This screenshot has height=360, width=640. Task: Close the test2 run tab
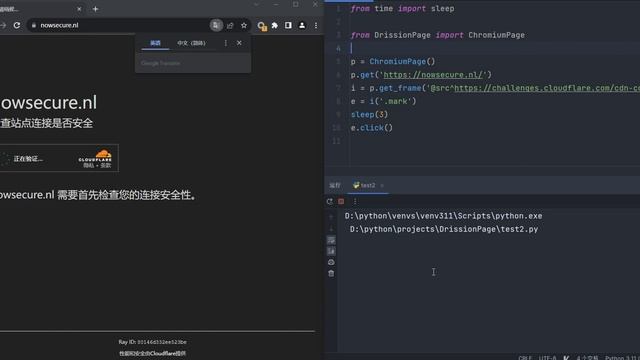coord(382,186)
